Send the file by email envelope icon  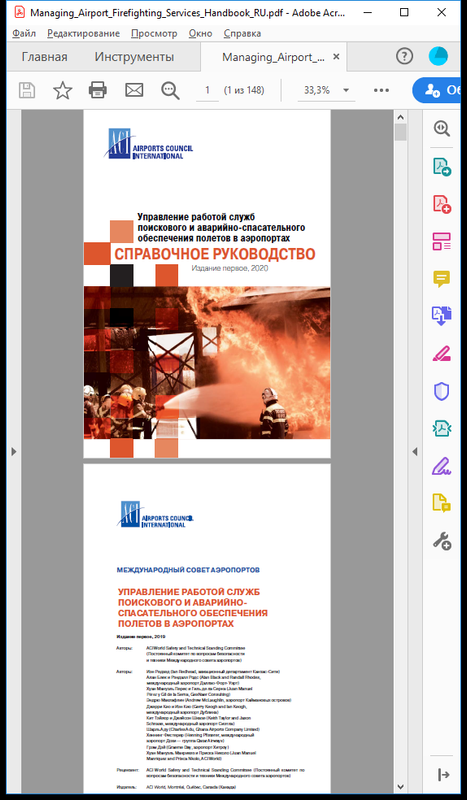134,90
